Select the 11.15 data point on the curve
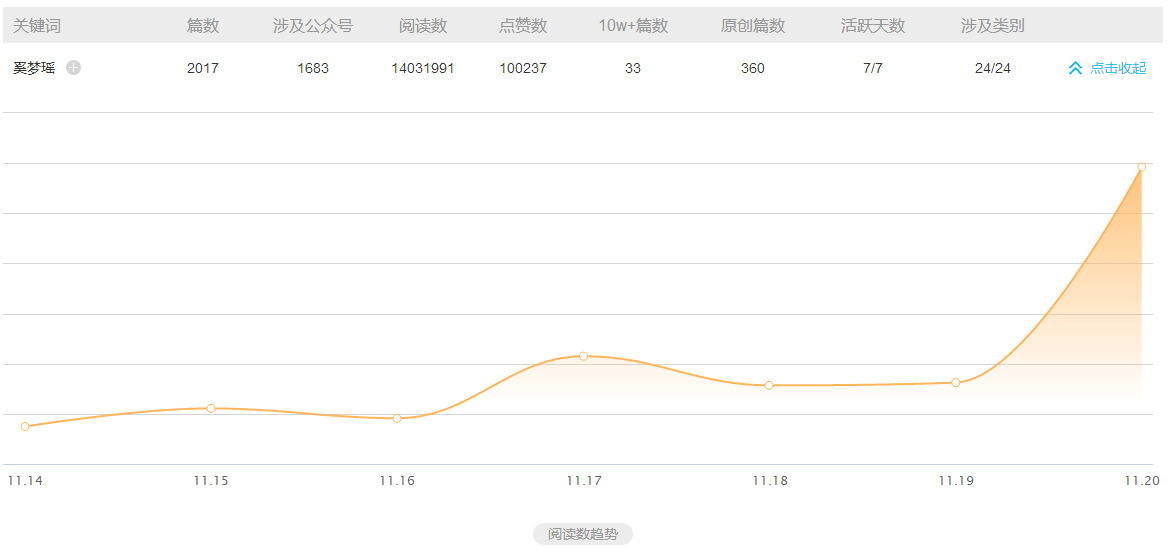1170x552 pixels. (x=211, y=408)
